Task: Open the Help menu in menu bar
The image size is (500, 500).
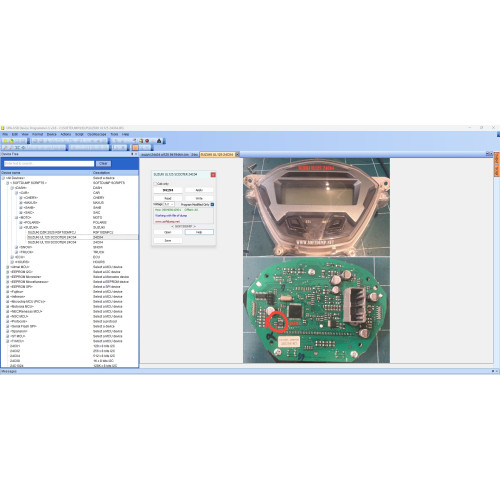Action: click(125, 134)
